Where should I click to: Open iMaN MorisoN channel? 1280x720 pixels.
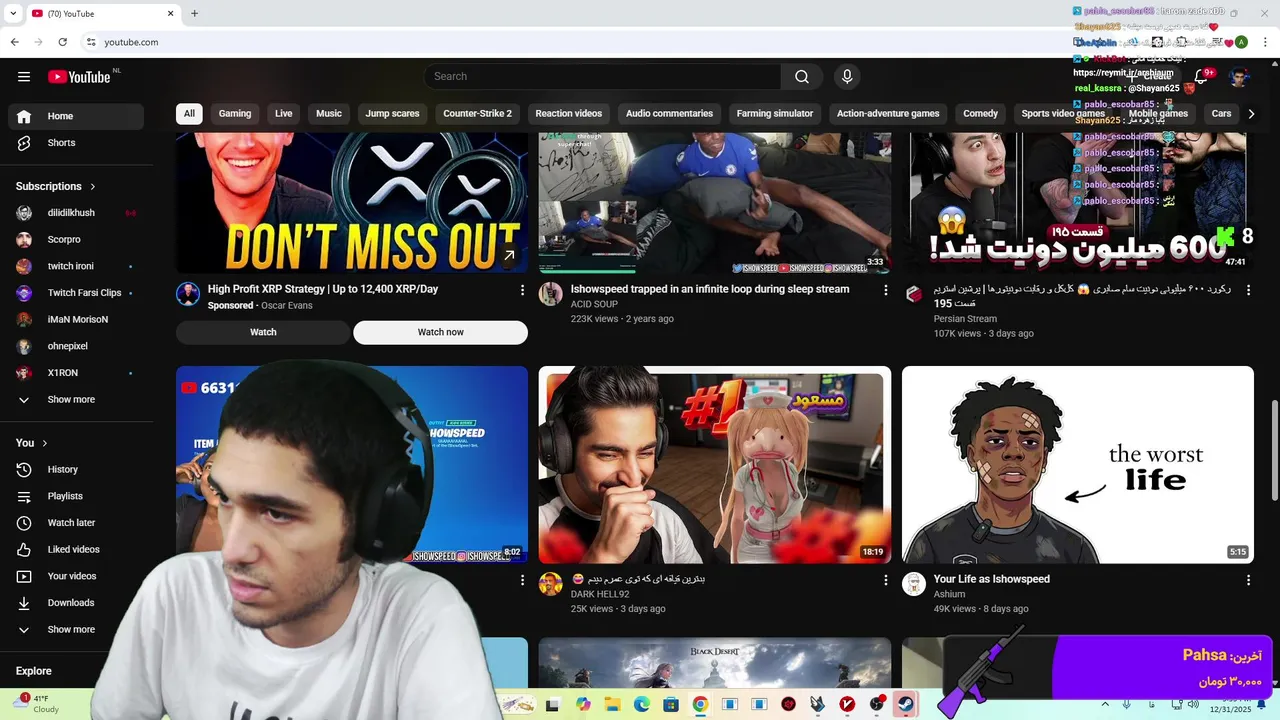coord(76,320)
